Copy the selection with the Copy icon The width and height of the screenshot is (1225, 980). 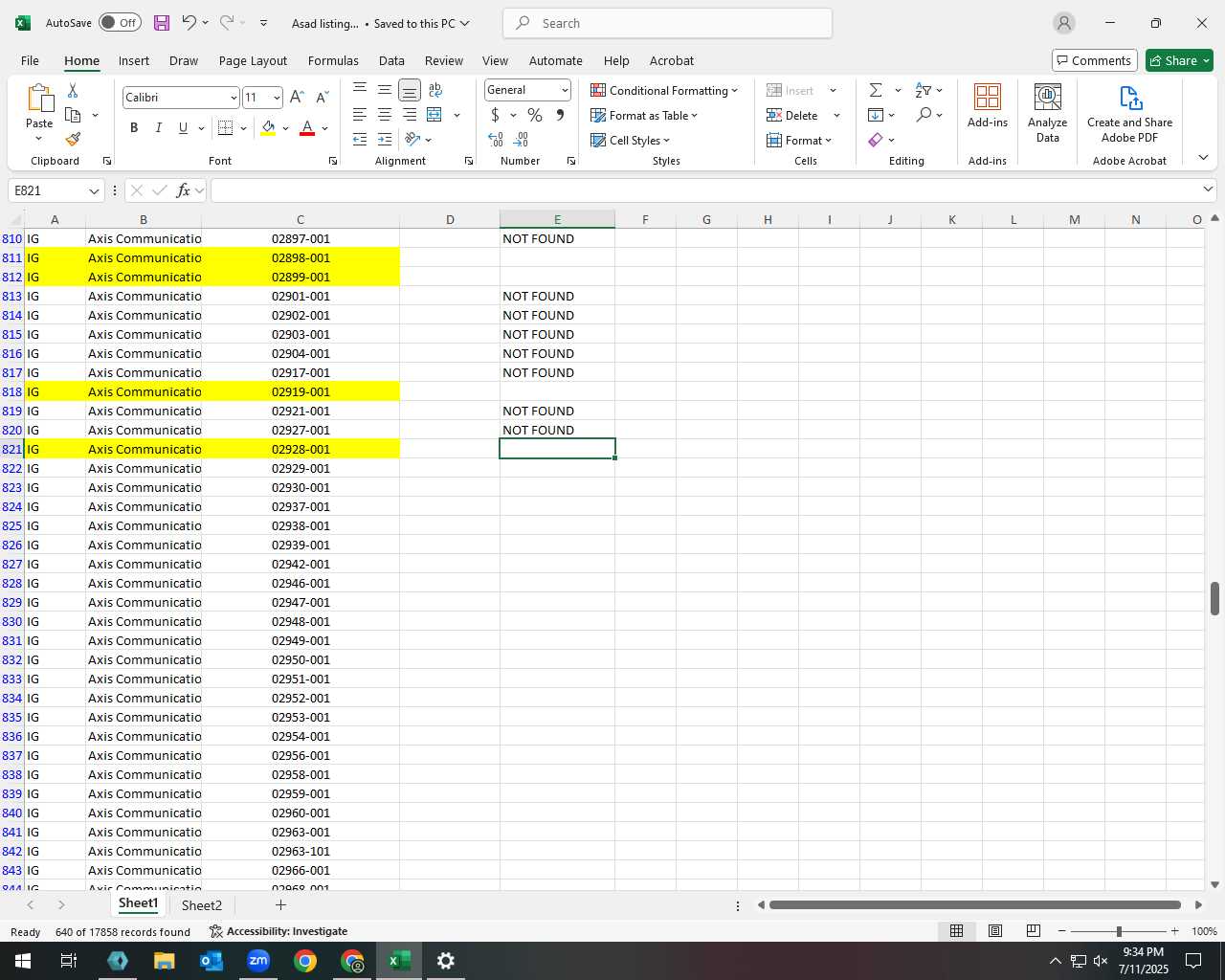pos(73,115)
